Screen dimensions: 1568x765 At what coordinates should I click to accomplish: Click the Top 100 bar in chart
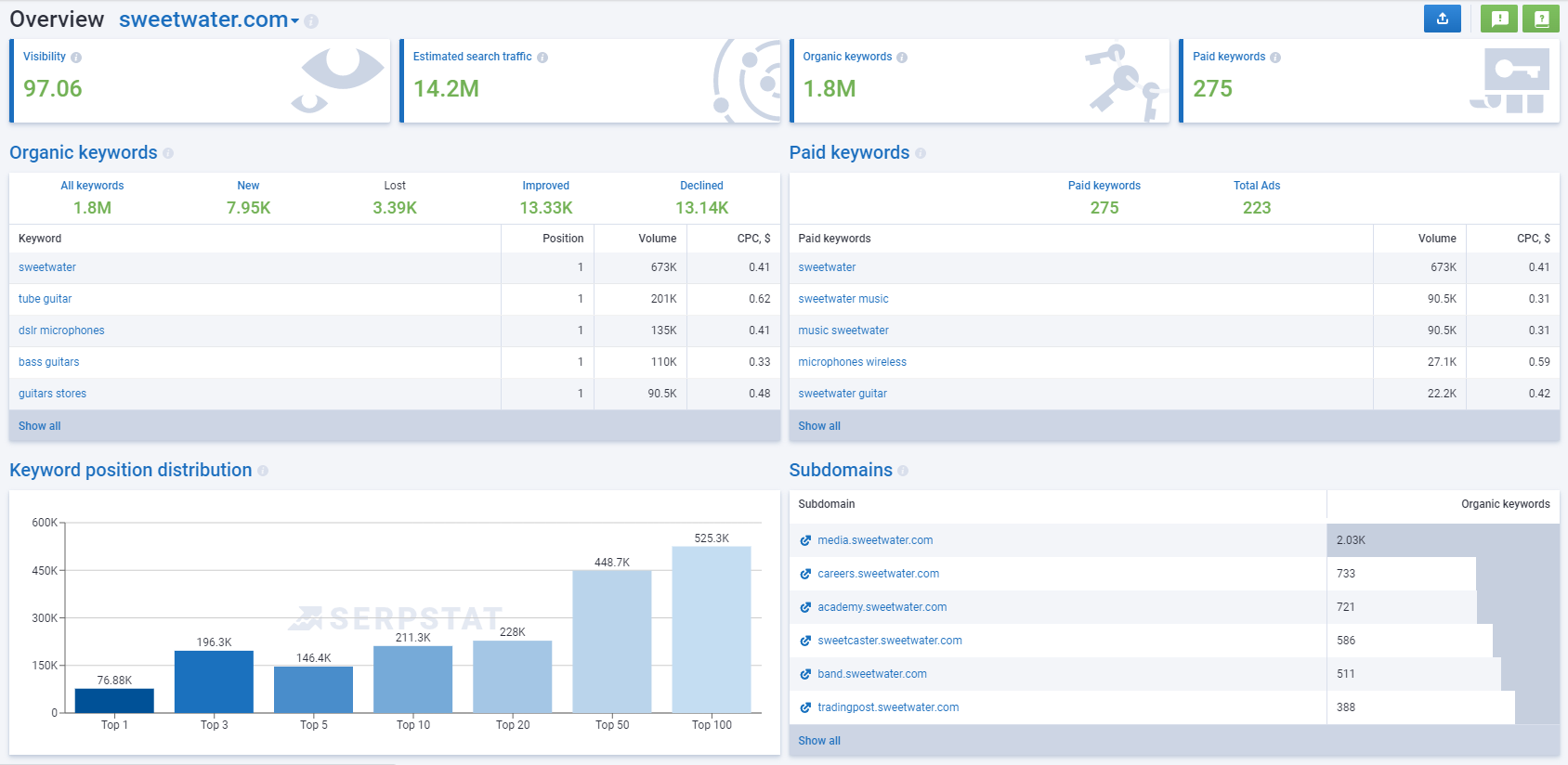coord(712,629)
